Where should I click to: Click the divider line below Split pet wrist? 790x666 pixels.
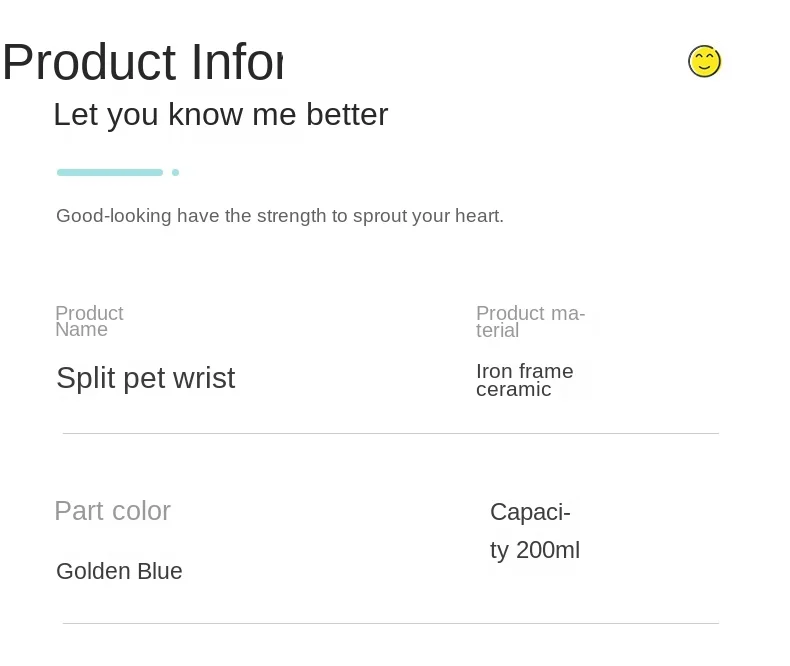click(x=390, y=433)
